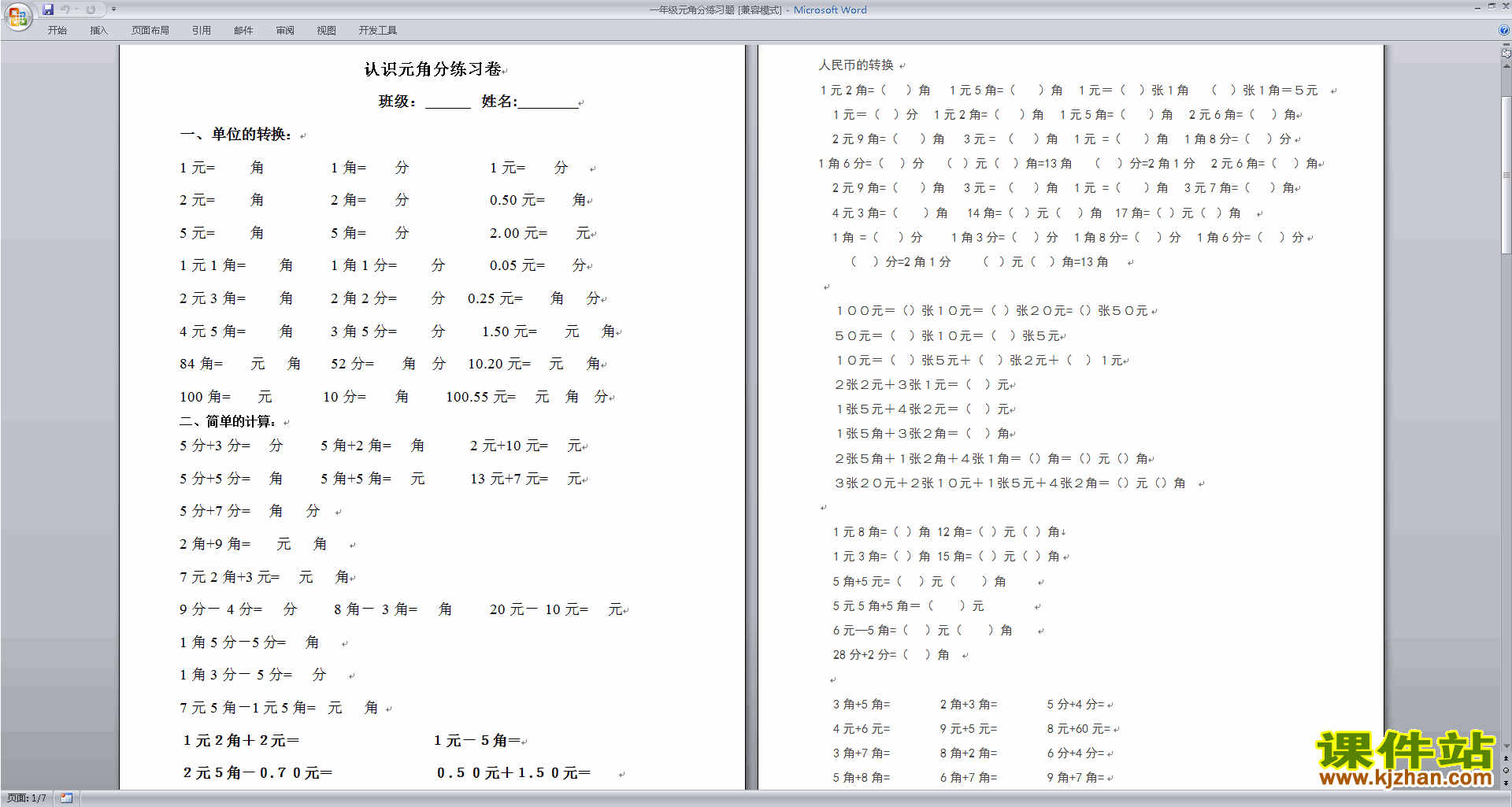Click the text 10.20 元=
The height and width of the screenshot is (807, 1512).
499,364
